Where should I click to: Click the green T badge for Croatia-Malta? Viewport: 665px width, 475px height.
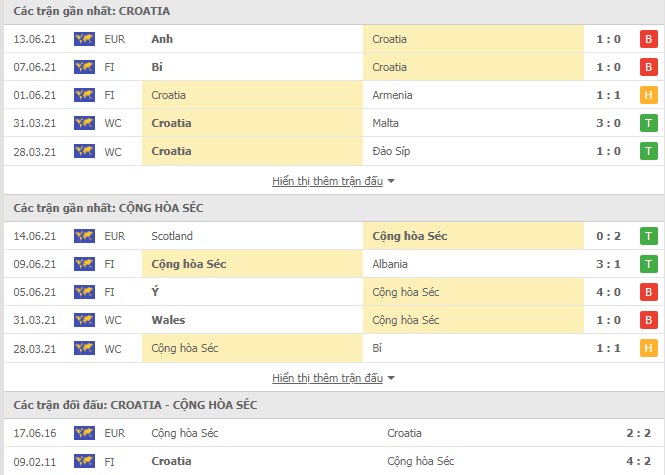648,123
